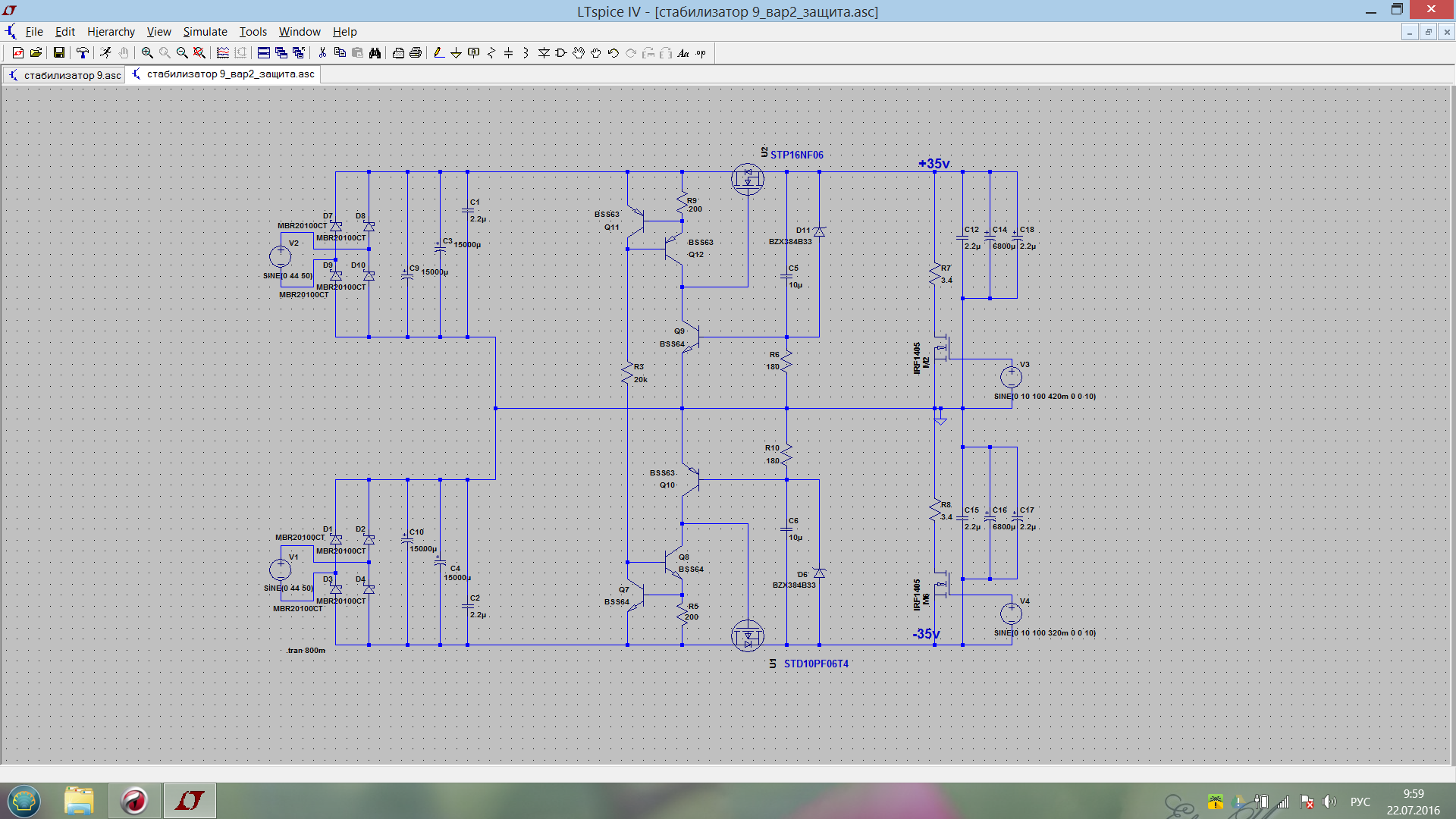The image size is (1456, 819).
Task: Open the Simulate menu
Action: (x=205, y=32)
